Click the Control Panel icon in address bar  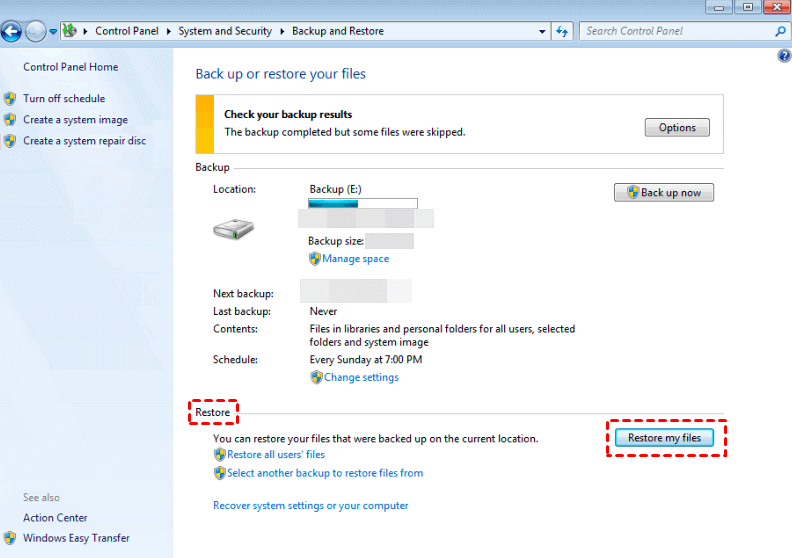point(70,31)
